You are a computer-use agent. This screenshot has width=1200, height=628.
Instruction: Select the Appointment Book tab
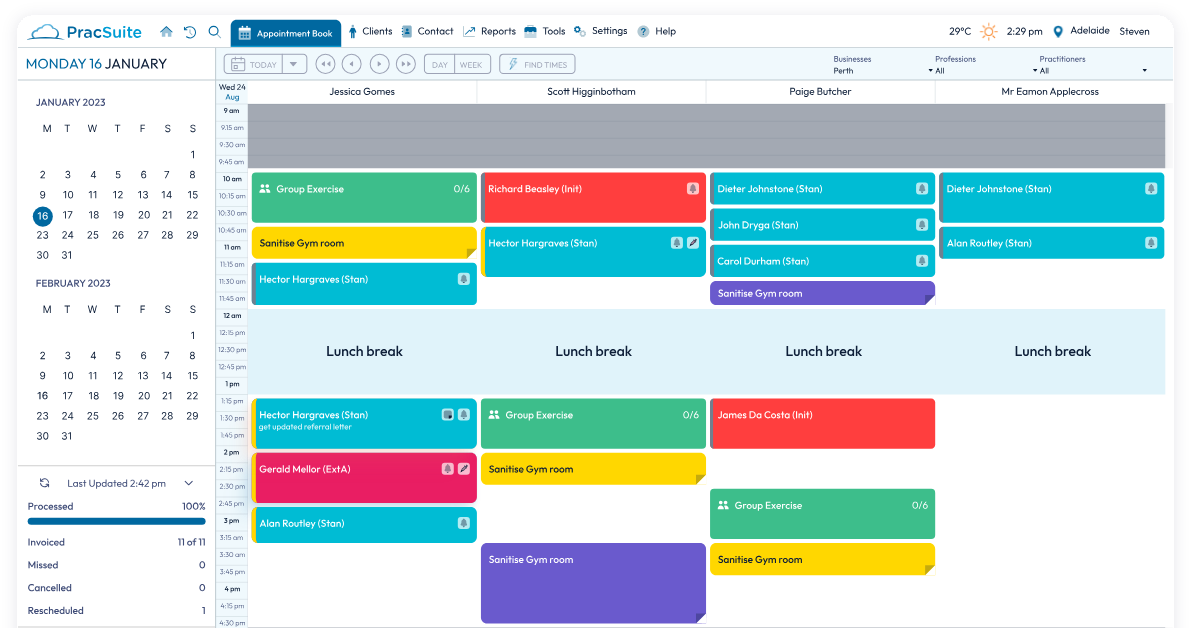coord(285,33)
